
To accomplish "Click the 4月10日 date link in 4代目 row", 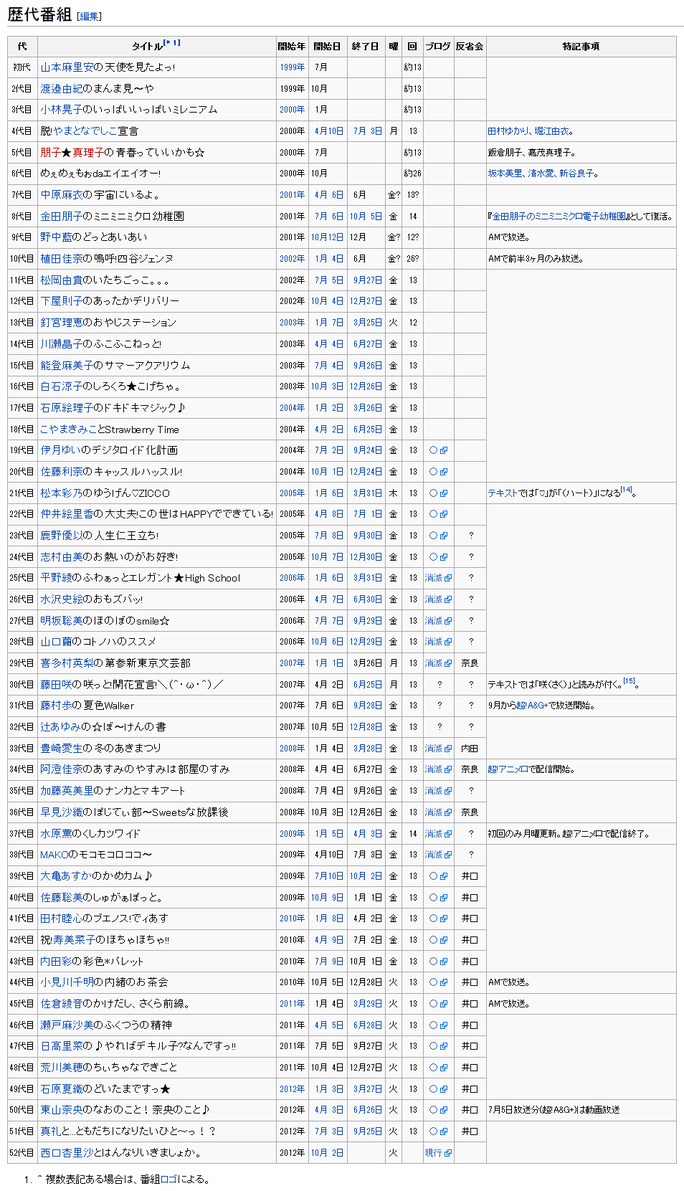I will coord(328,131).
